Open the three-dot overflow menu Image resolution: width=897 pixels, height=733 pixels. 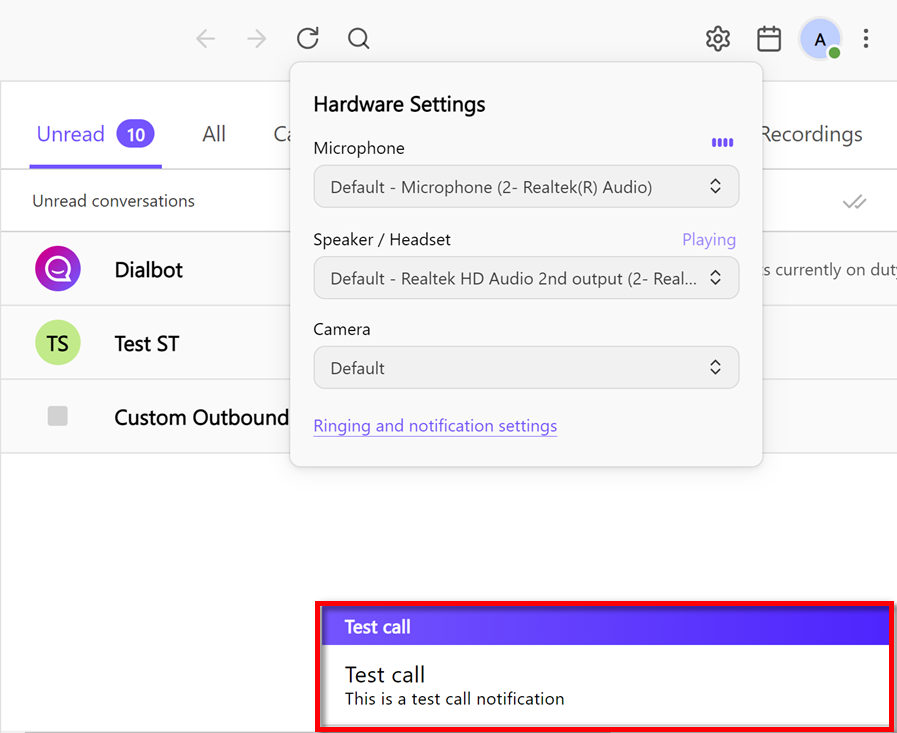[x=866, y=38]
